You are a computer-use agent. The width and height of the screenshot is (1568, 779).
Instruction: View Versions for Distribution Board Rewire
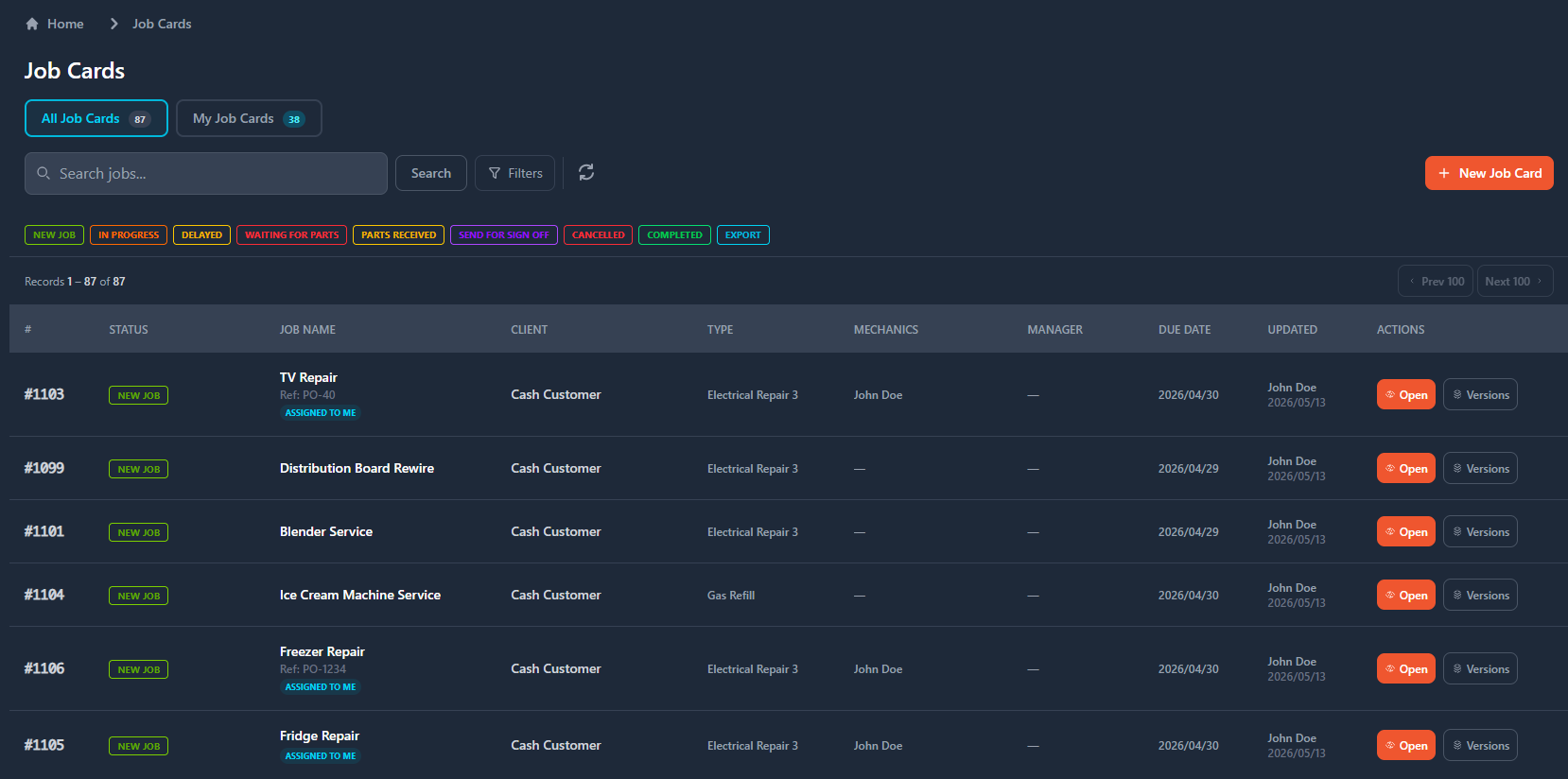(1480, 468)
